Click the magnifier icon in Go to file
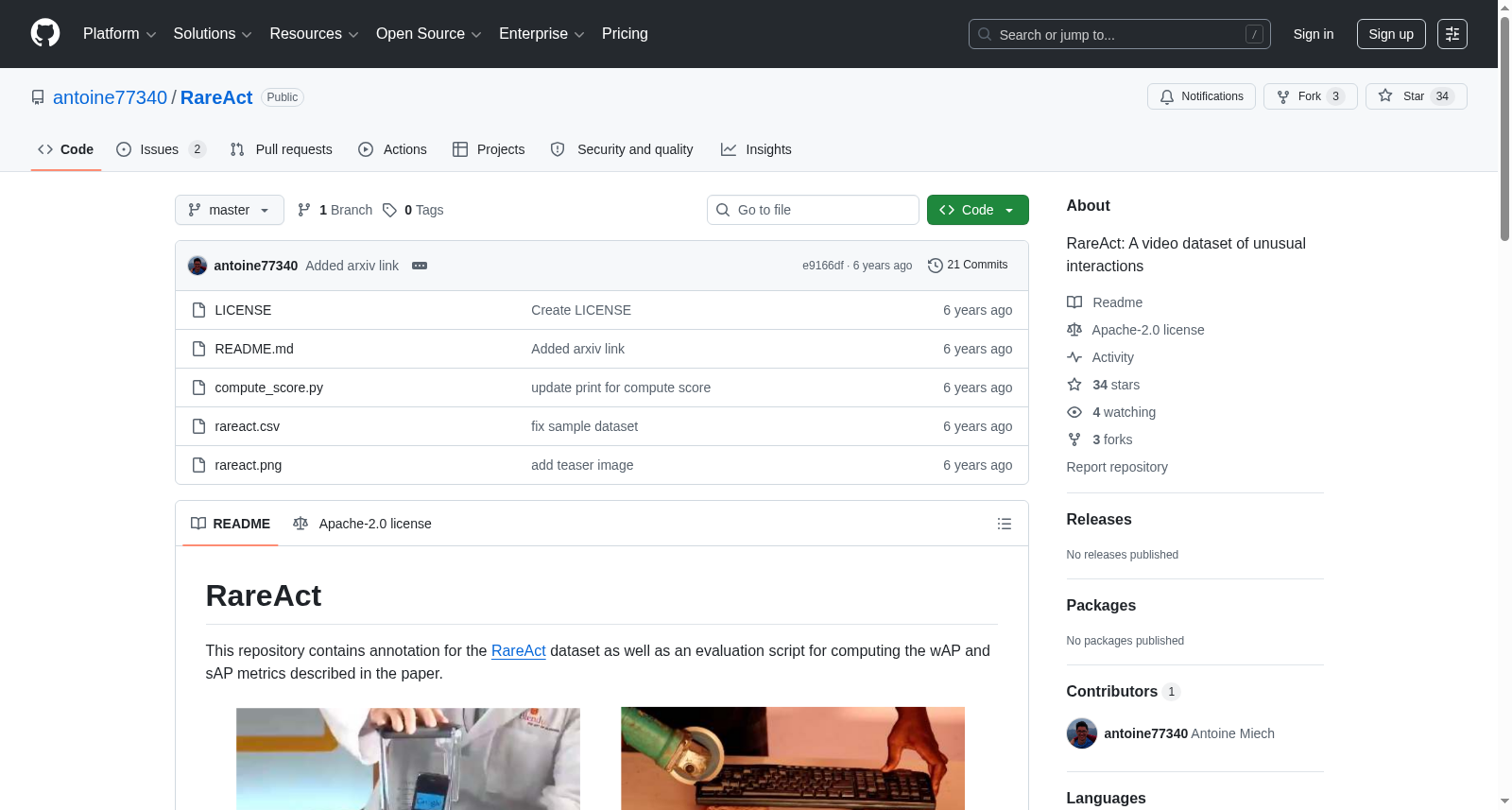The image size is (1512, 810). click(x=723, y=210)
